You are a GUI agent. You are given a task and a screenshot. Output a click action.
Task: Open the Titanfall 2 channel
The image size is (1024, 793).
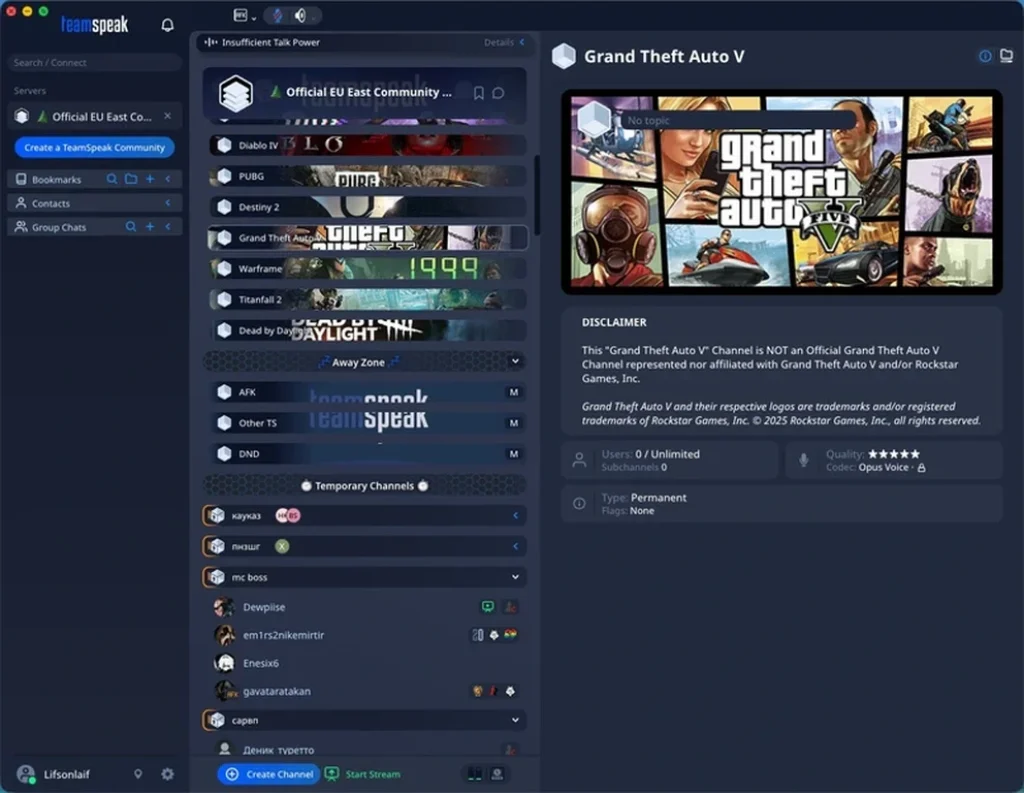click(368, 299)
